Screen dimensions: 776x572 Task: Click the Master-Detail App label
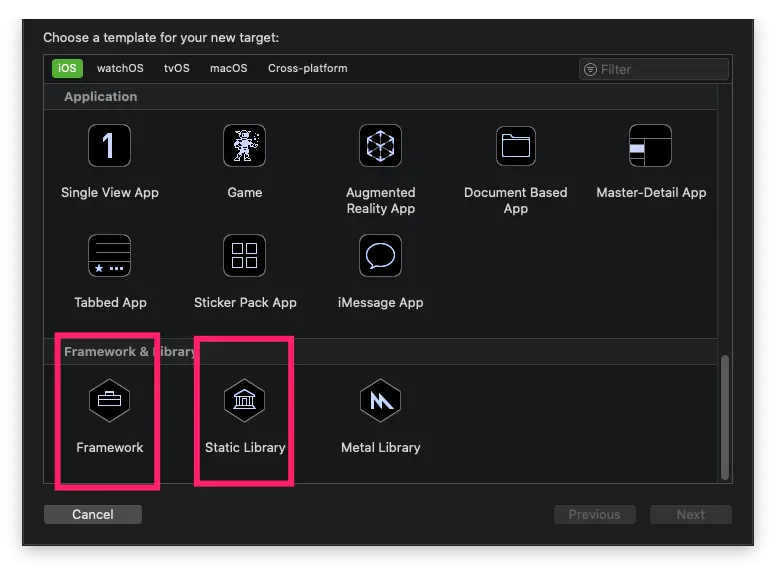point(651,192)
